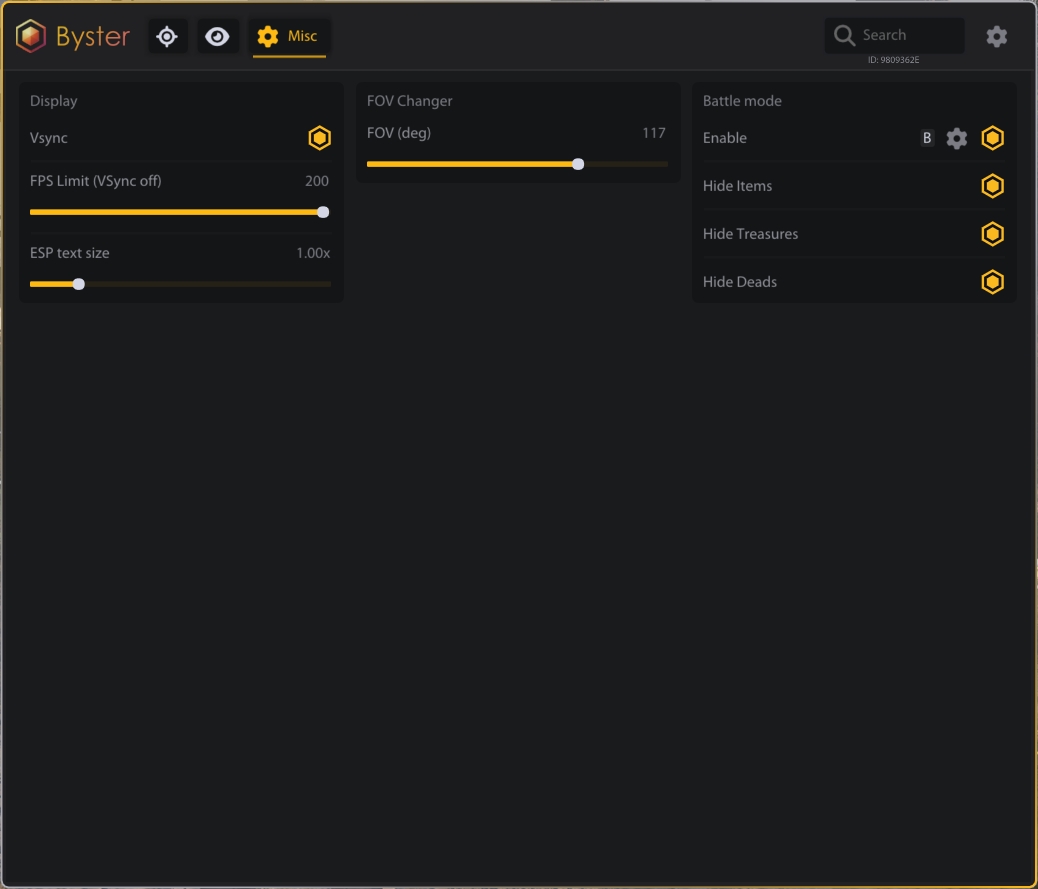The width and height of the screenshot is (1038, 889).
Task: Click the FPS Limit value 200
Action: 316,181
